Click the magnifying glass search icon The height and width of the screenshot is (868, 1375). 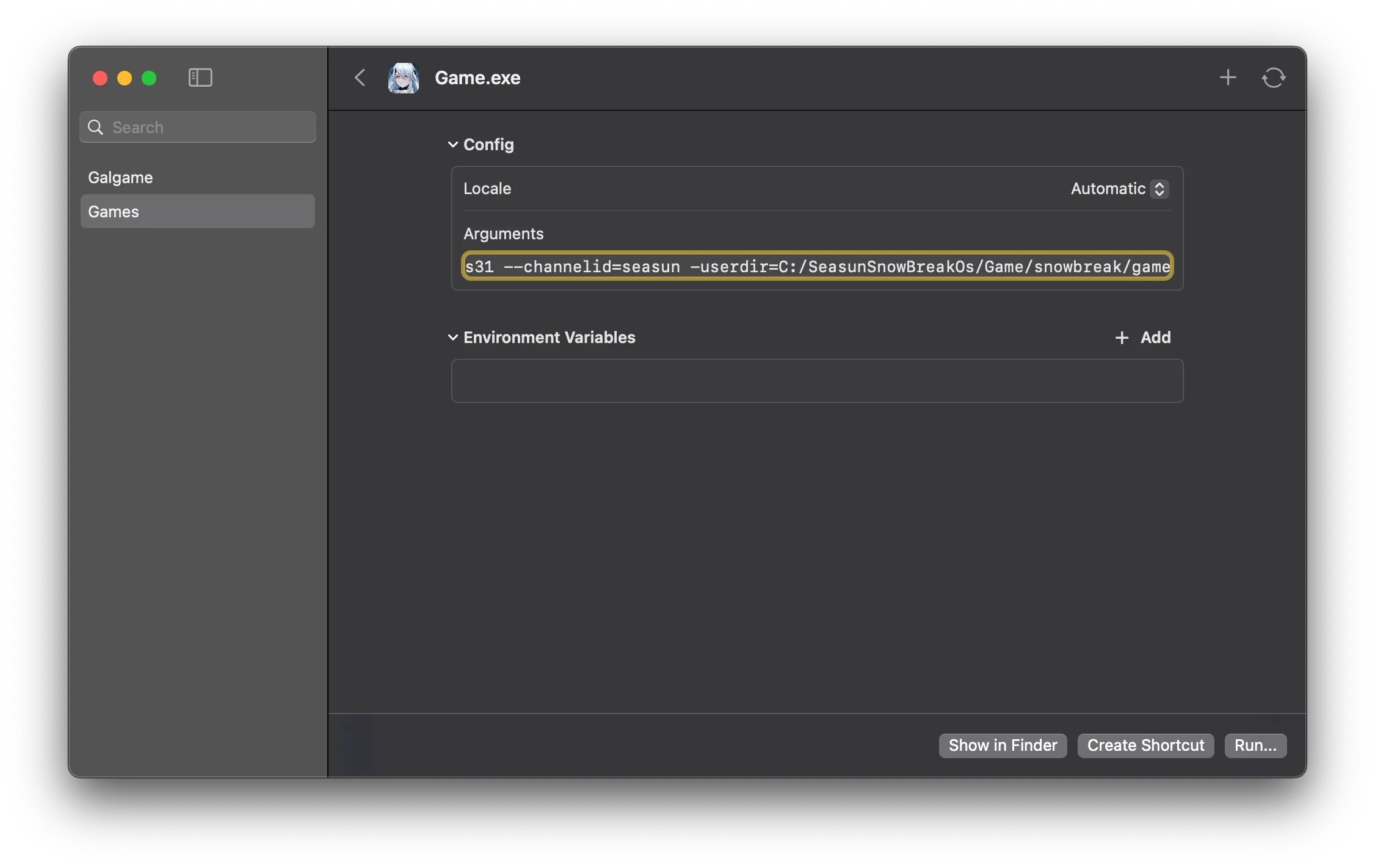[x=95, y=127]
